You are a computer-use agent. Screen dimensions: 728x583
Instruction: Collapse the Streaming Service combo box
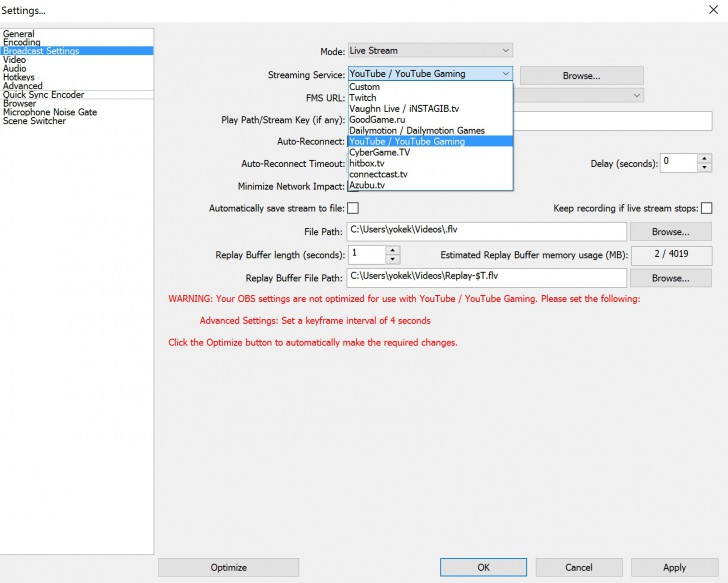(430, 73)
